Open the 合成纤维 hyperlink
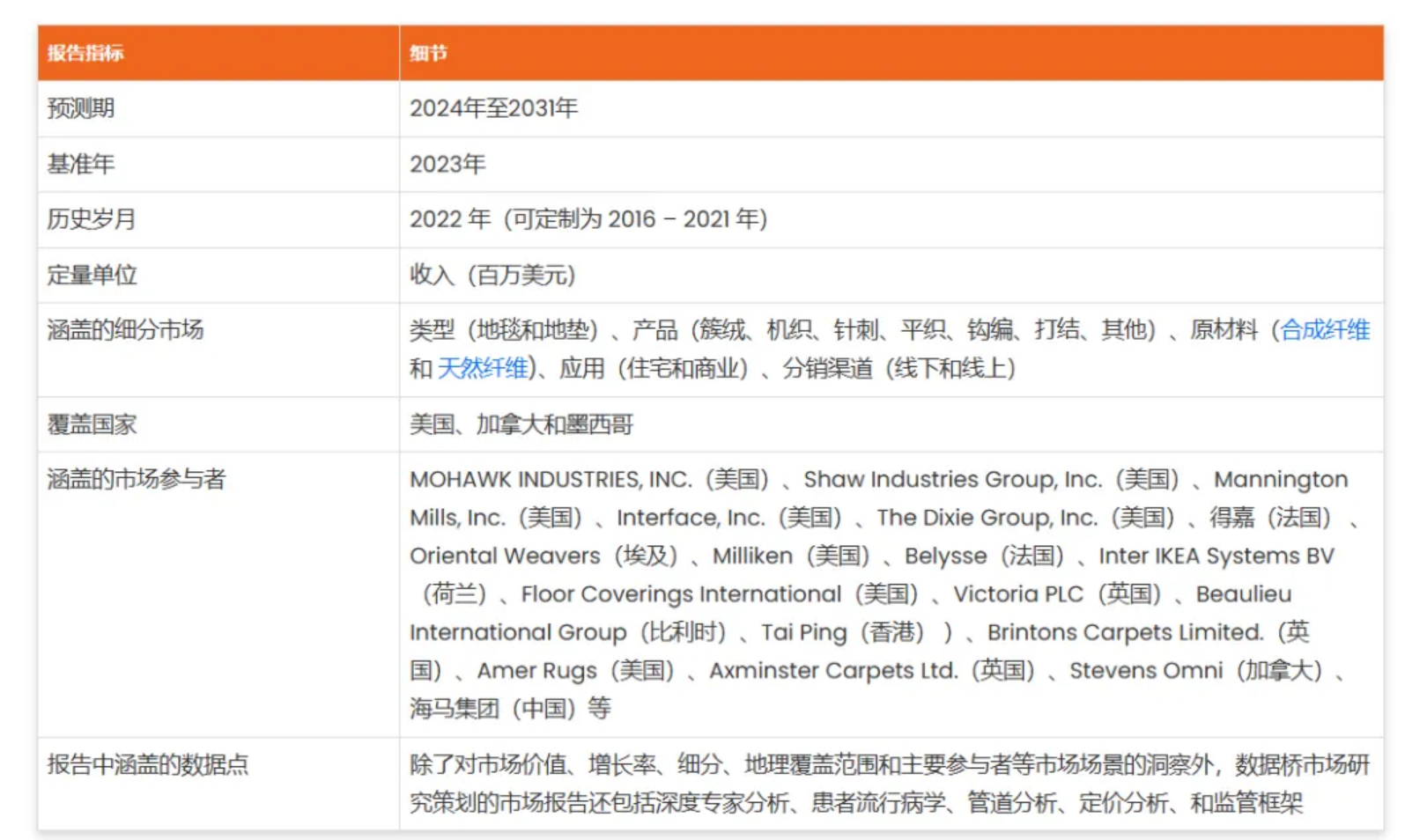 tap(1325, 330)
